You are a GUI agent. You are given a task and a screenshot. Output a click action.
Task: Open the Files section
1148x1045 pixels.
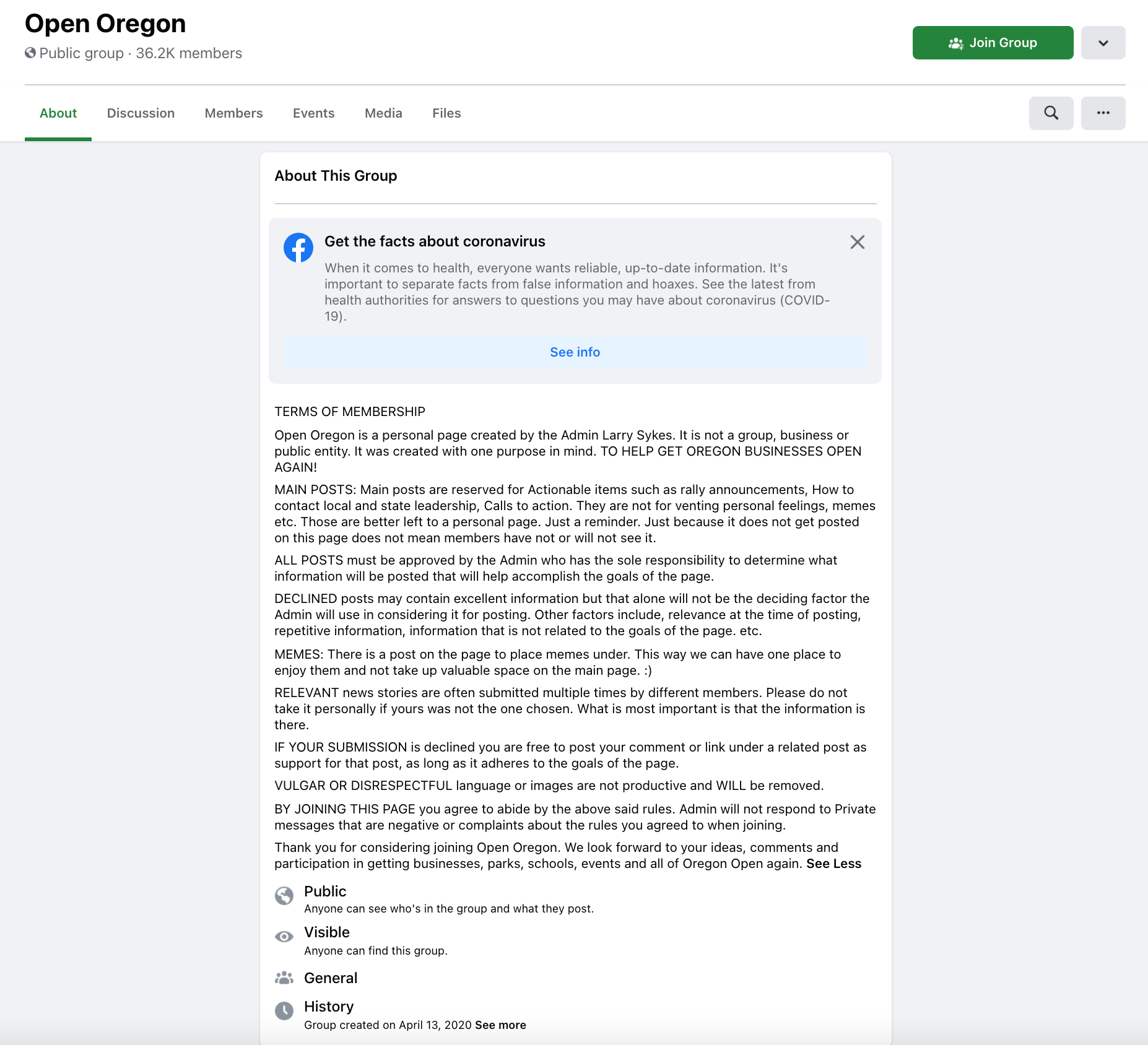point(446,113)
